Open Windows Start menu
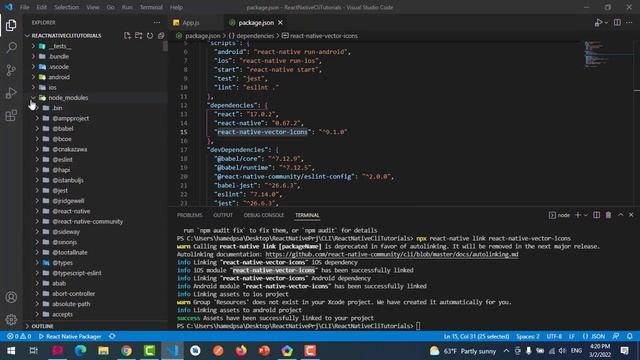 pyautogui.click(x=11, y=351)
